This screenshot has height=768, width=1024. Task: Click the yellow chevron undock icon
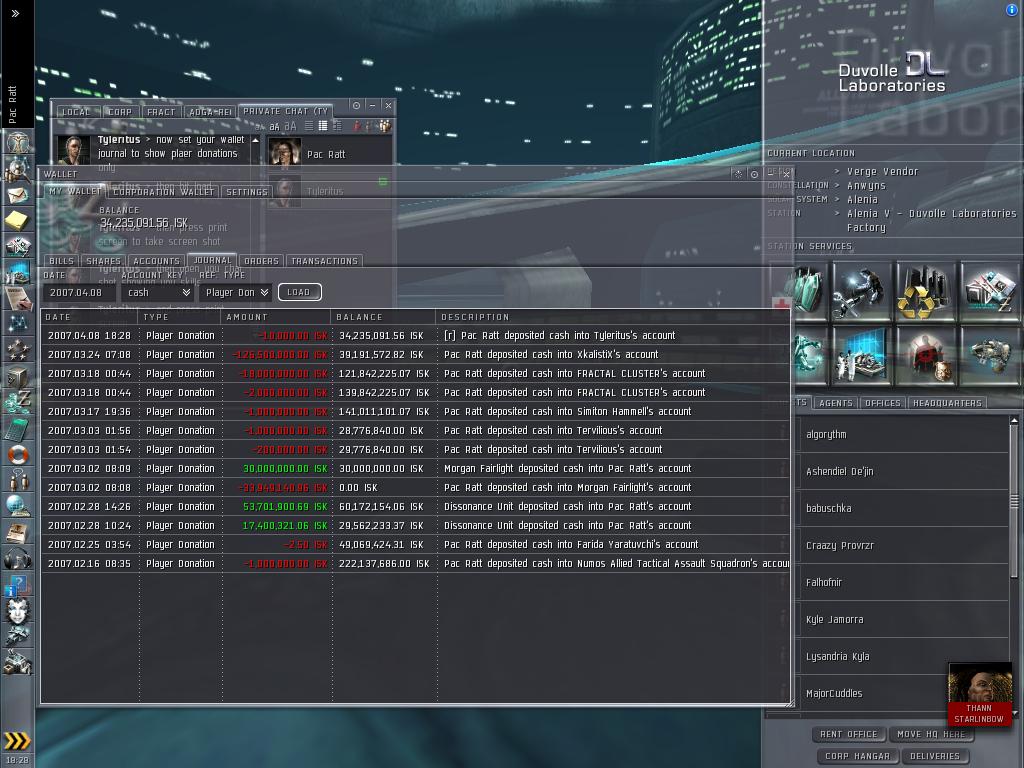[x=18, y=741]
